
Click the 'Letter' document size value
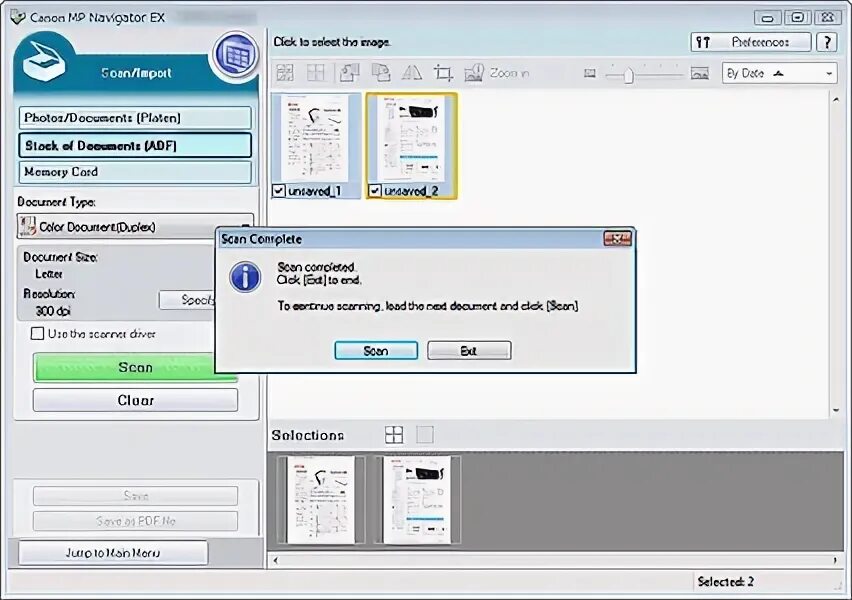49,274
